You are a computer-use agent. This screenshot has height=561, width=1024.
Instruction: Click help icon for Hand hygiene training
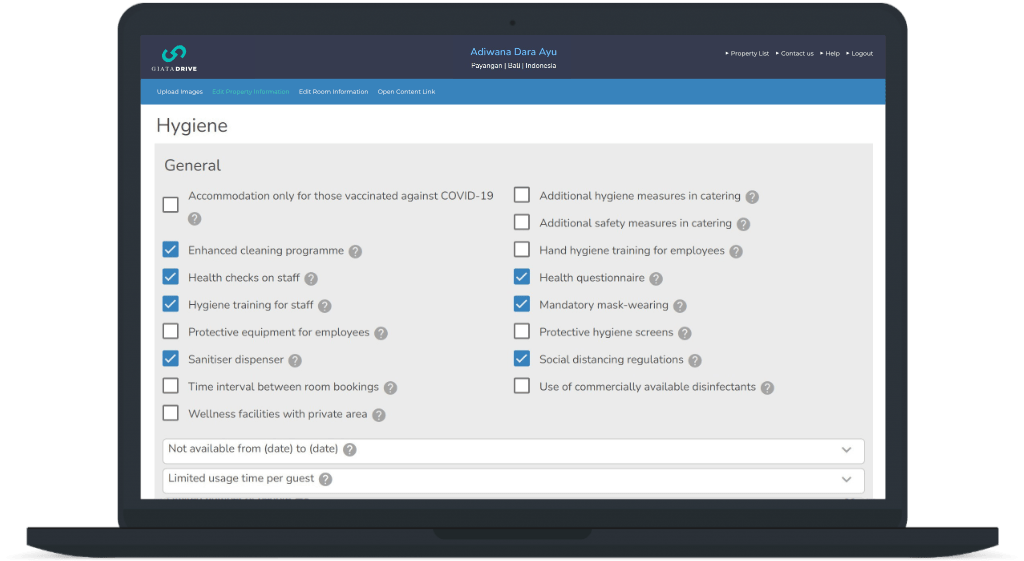coord(736,252)
